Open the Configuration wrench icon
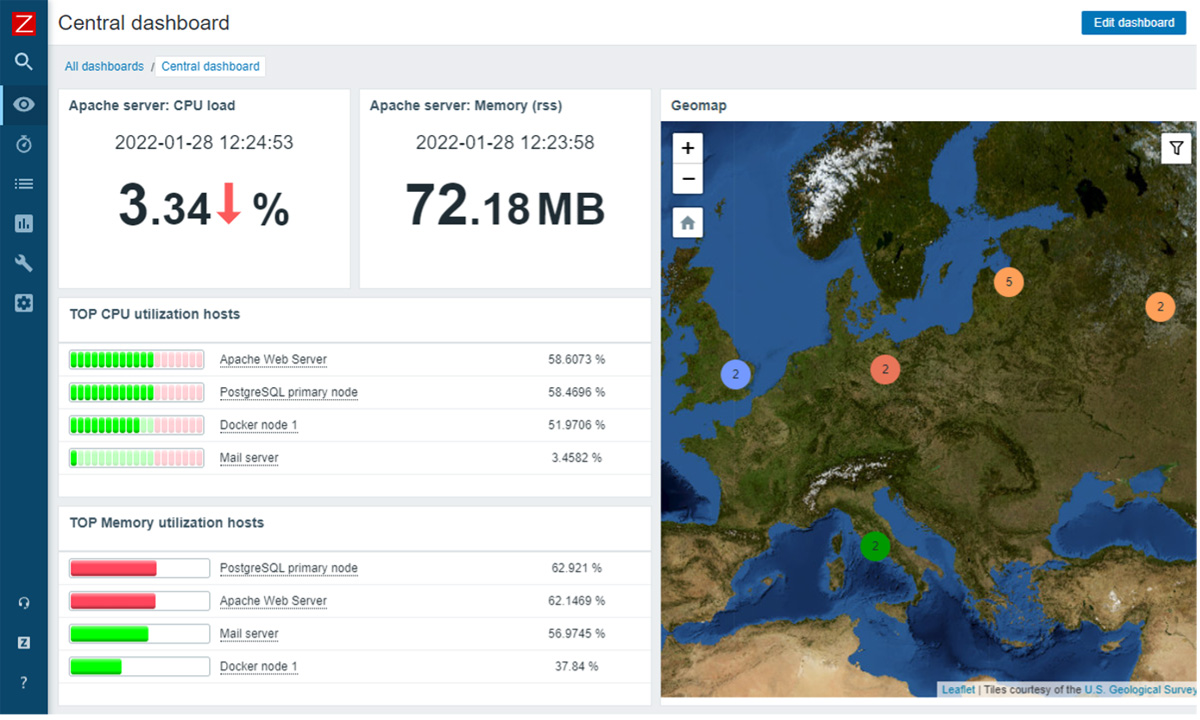Image resolution: width=1200 pixels, height=720 pixels. tap(23, 263)
